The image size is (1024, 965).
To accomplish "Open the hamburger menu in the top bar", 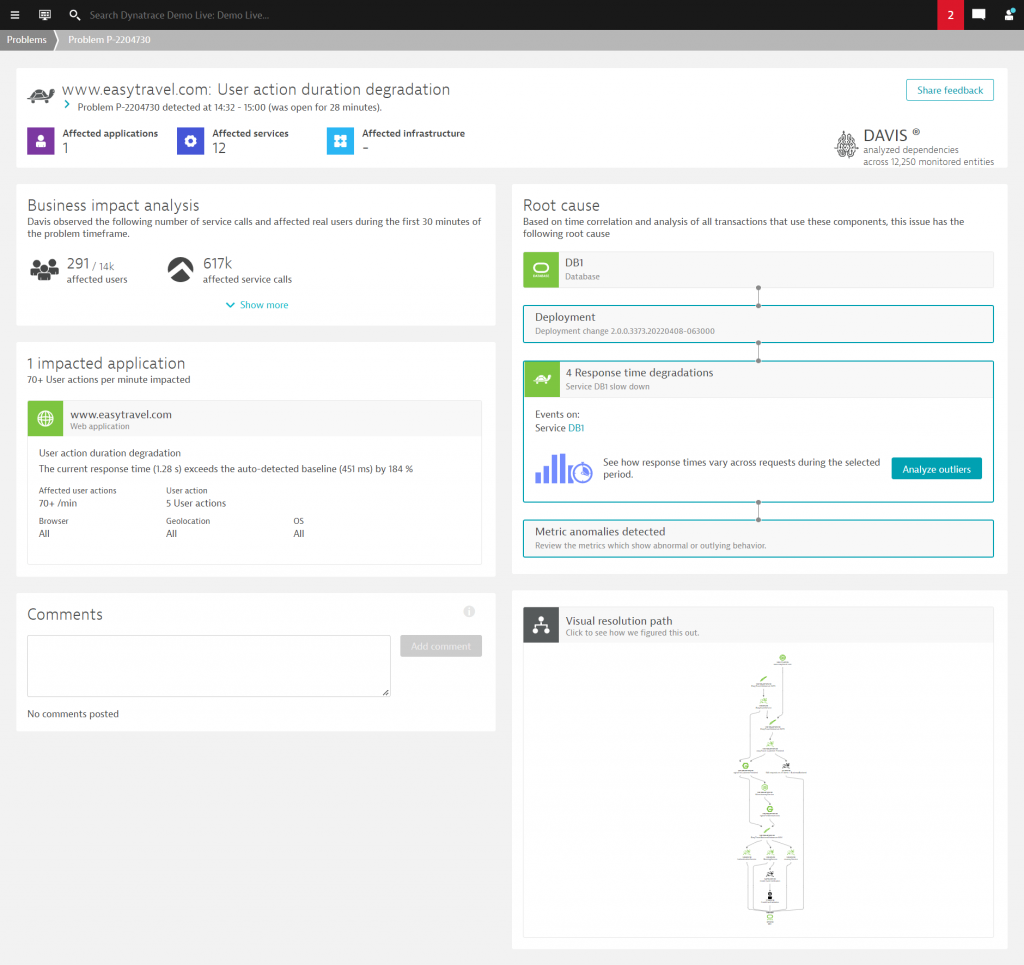I will (14, 14).
